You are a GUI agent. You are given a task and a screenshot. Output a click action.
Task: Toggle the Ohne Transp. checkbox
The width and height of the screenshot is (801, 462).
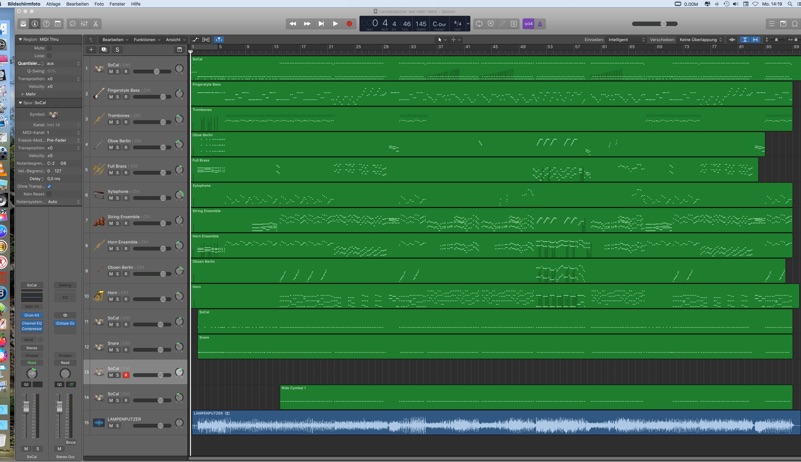click(50, 187)
